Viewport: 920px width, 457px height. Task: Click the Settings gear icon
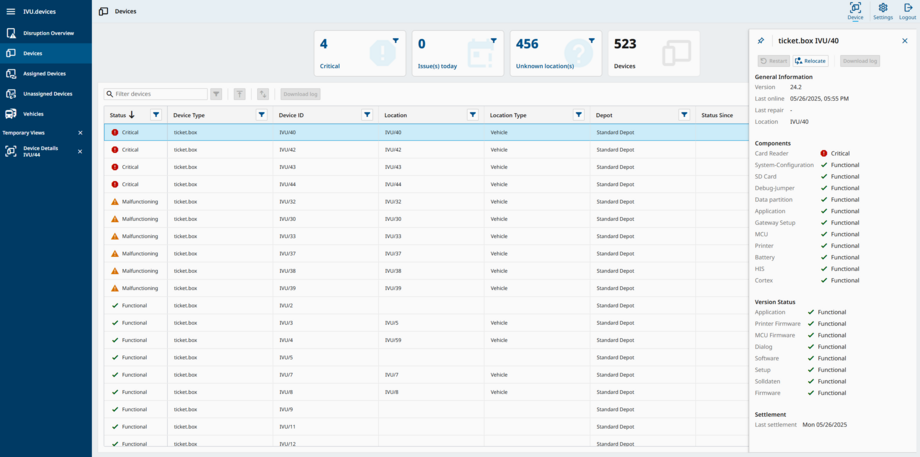pyautogui.click(x=882, y=11)
